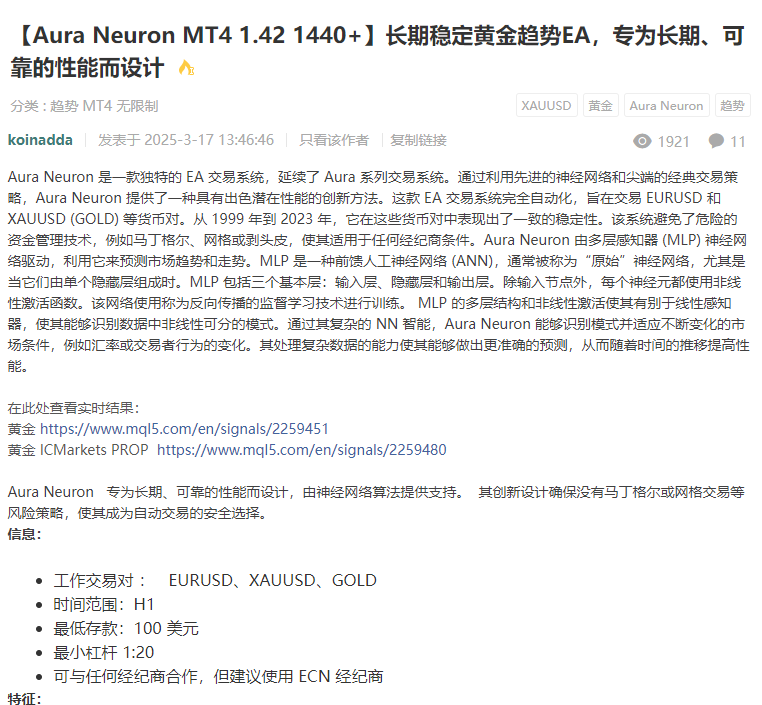The height and width of the screenshot is (705, 762).
Task: Click the post title heading
Action: coord(377,51)
